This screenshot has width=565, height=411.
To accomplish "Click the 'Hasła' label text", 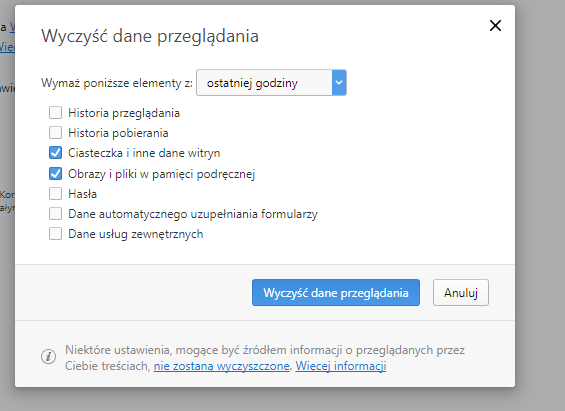I will click(x=83, y=194).
